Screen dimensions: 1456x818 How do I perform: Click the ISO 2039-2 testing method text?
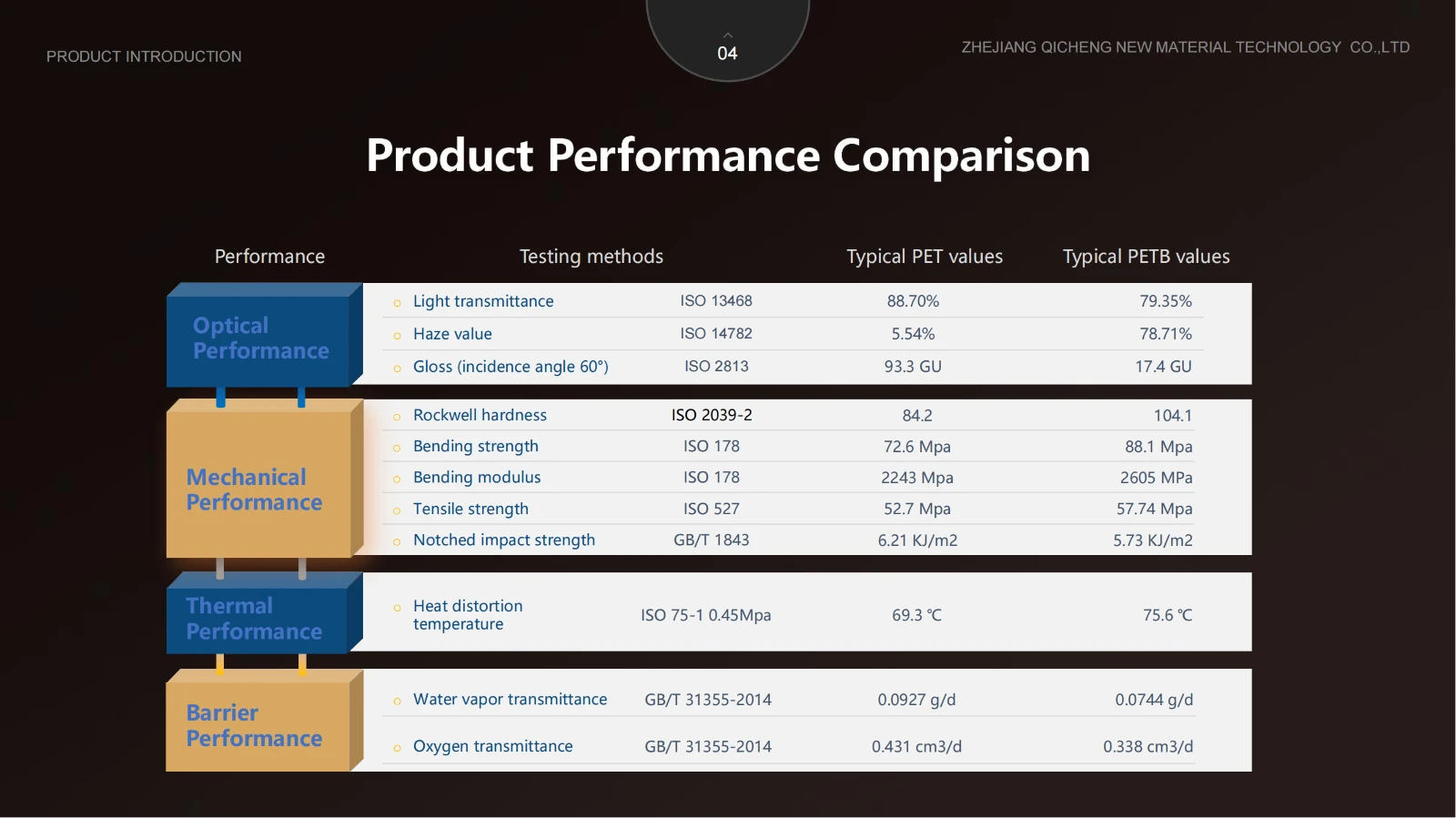point(712,415)
